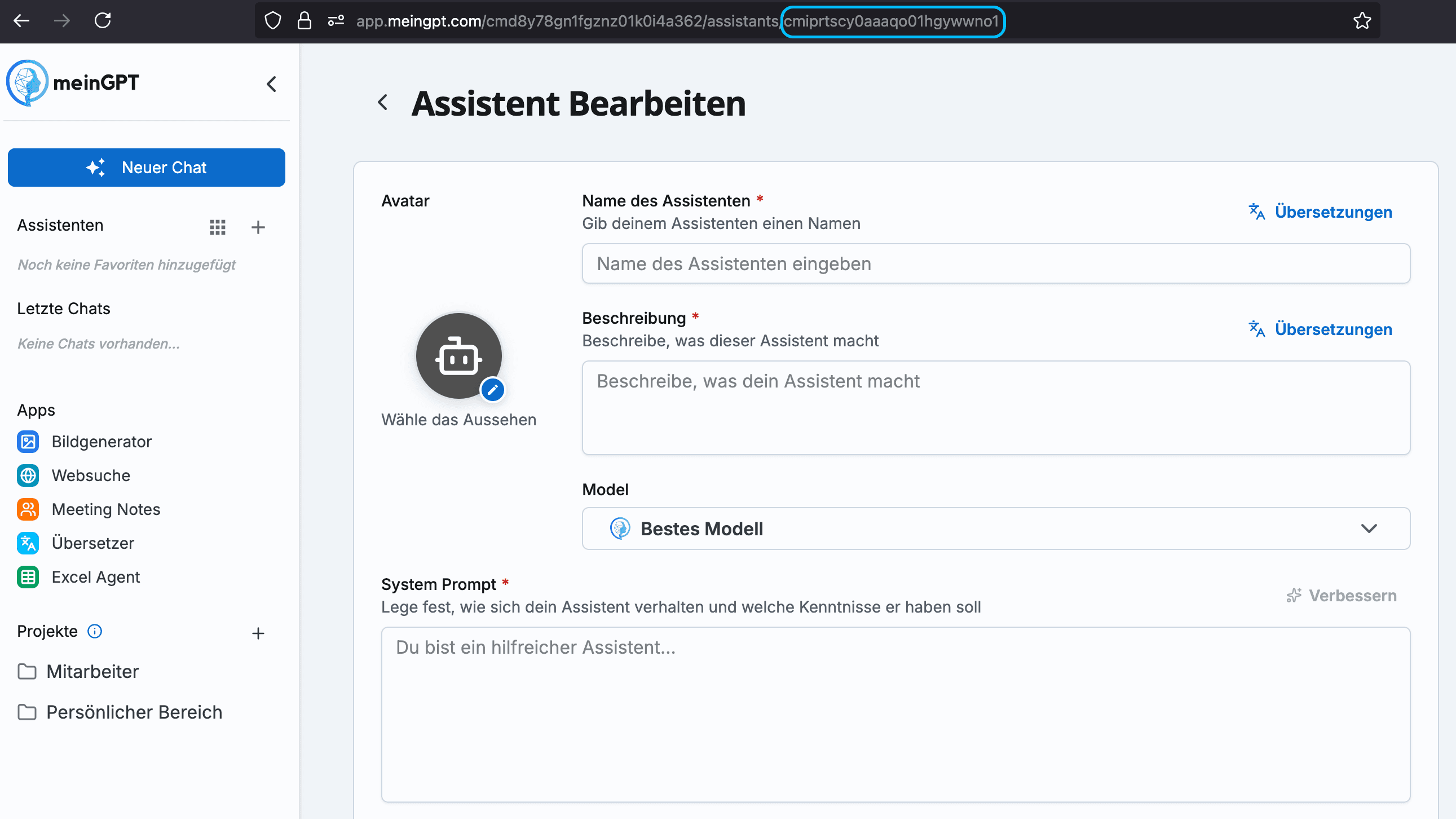
Task: Open the Websuche app
Action: tap(91, 475)
